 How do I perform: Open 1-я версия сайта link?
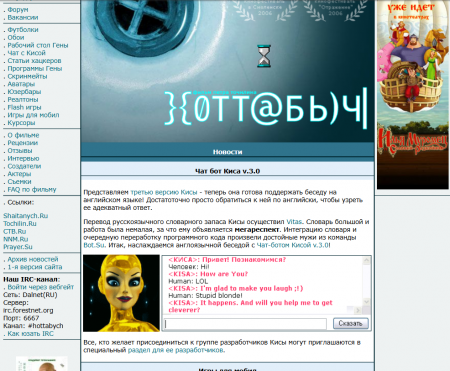pyautogui.click(x=35, y=267)
